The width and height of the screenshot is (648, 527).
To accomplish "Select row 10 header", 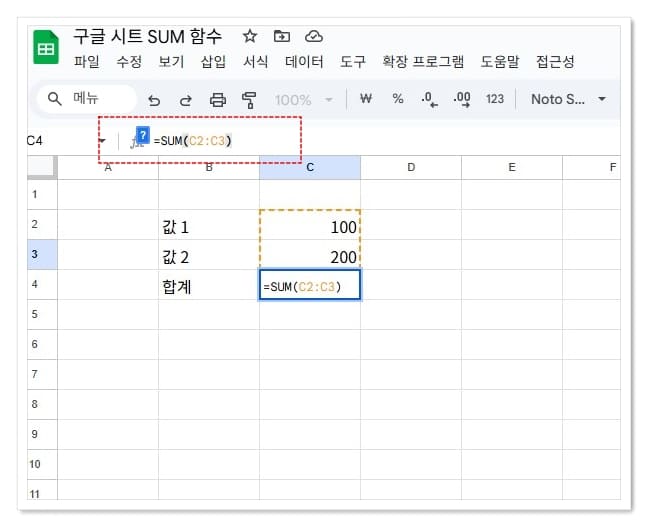I will (x=42, y=464).
